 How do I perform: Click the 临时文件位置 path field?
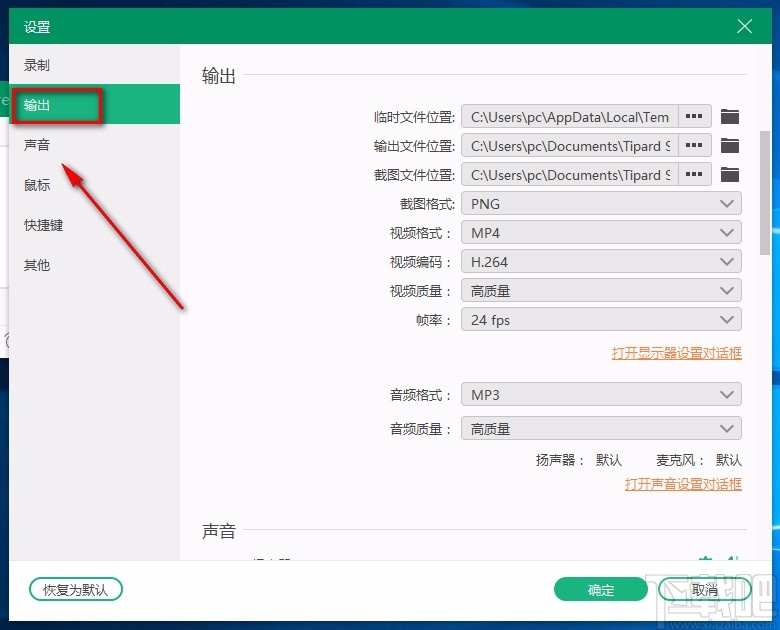coord(570,116)
